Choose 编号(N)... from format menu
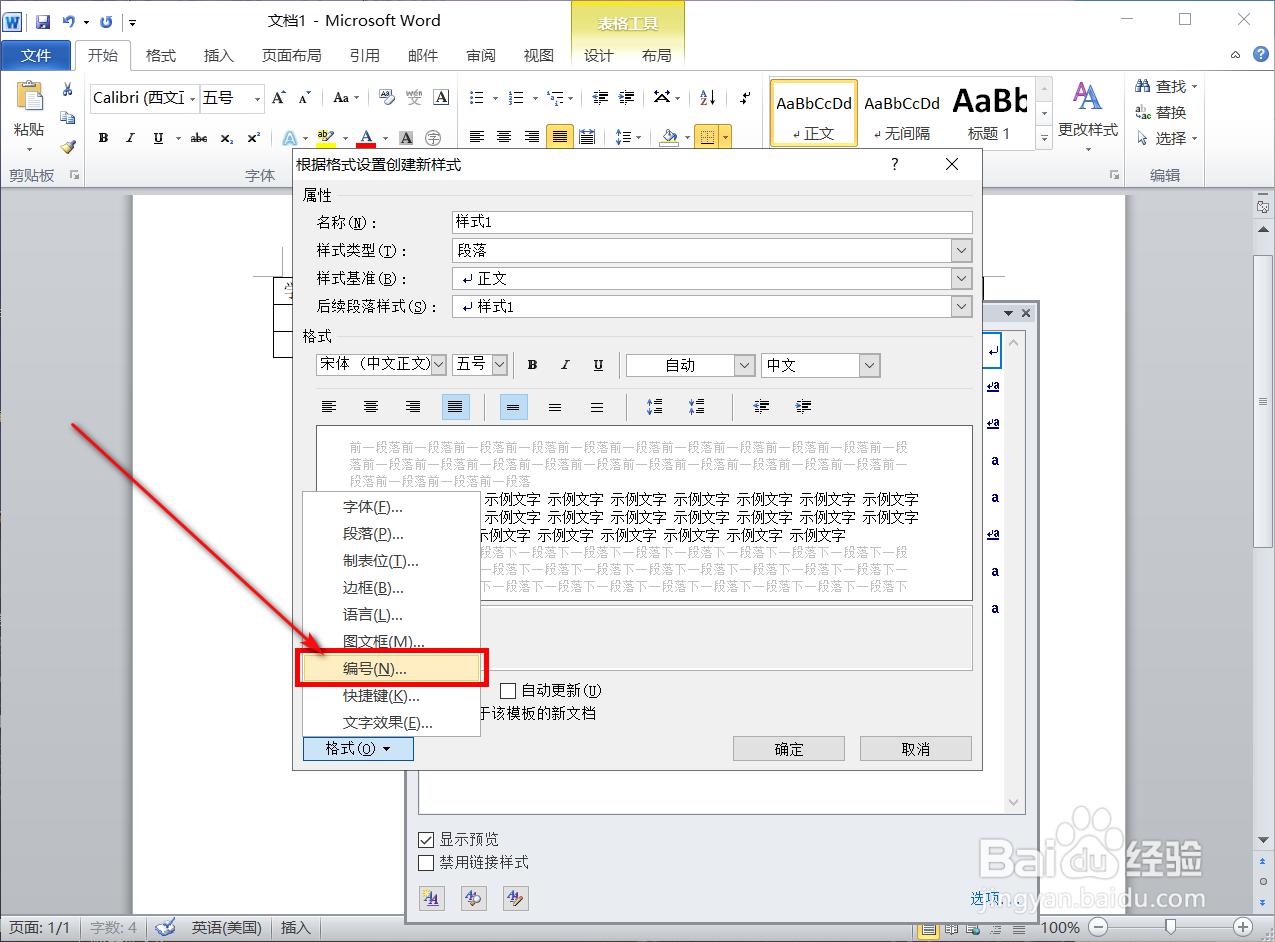Image resolution: width=1275 pixels, height=942 pixels. (x=391, y=669)
